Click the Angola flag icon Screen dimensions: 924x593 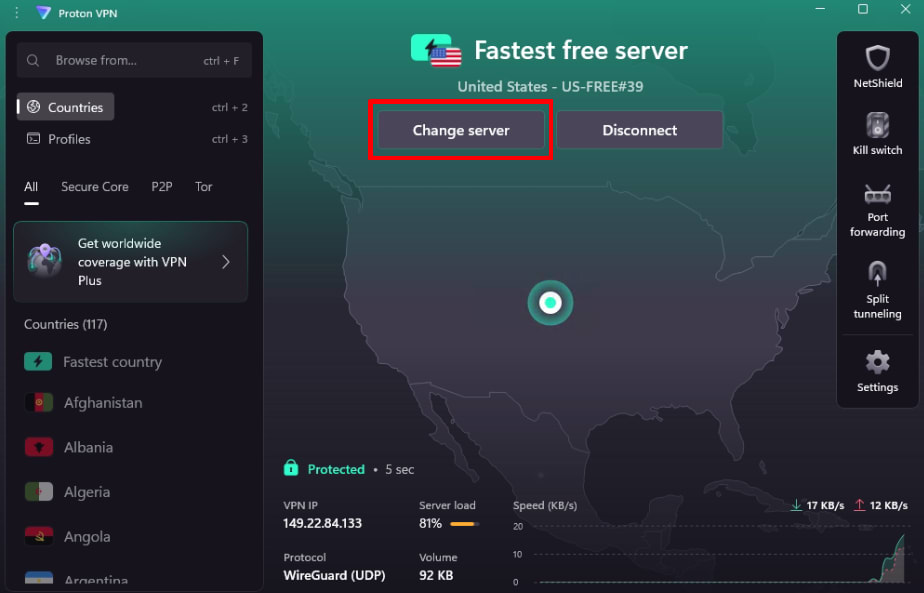point(38,536)
